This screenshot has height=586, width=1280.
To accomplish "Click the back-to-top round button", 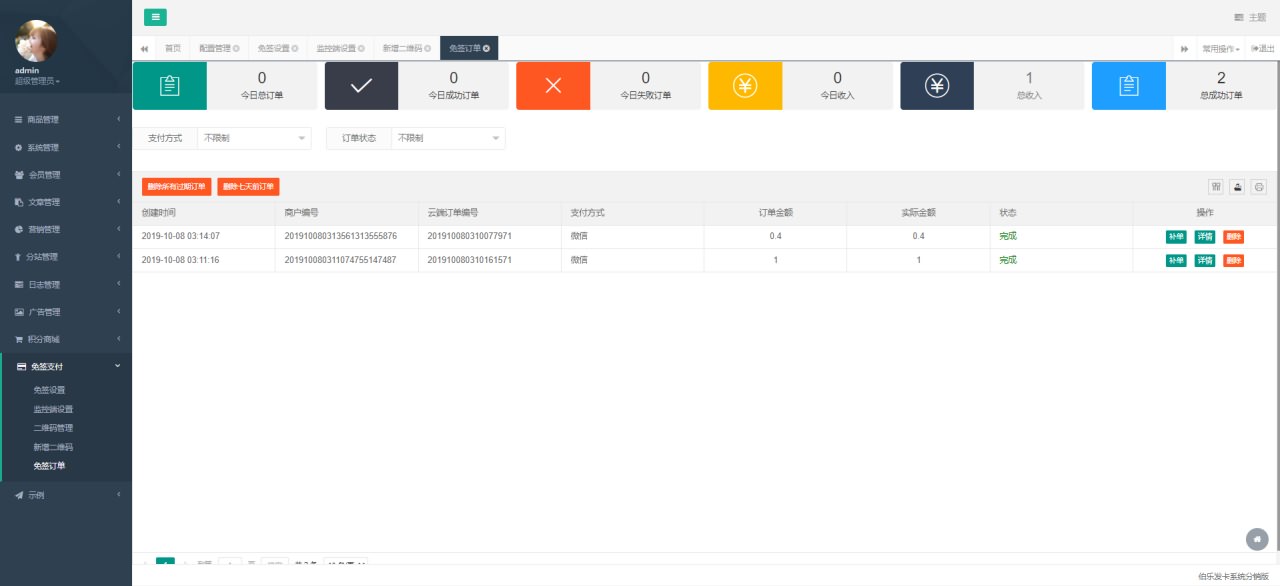I will pyautogui.click(x=1257, y=539).
